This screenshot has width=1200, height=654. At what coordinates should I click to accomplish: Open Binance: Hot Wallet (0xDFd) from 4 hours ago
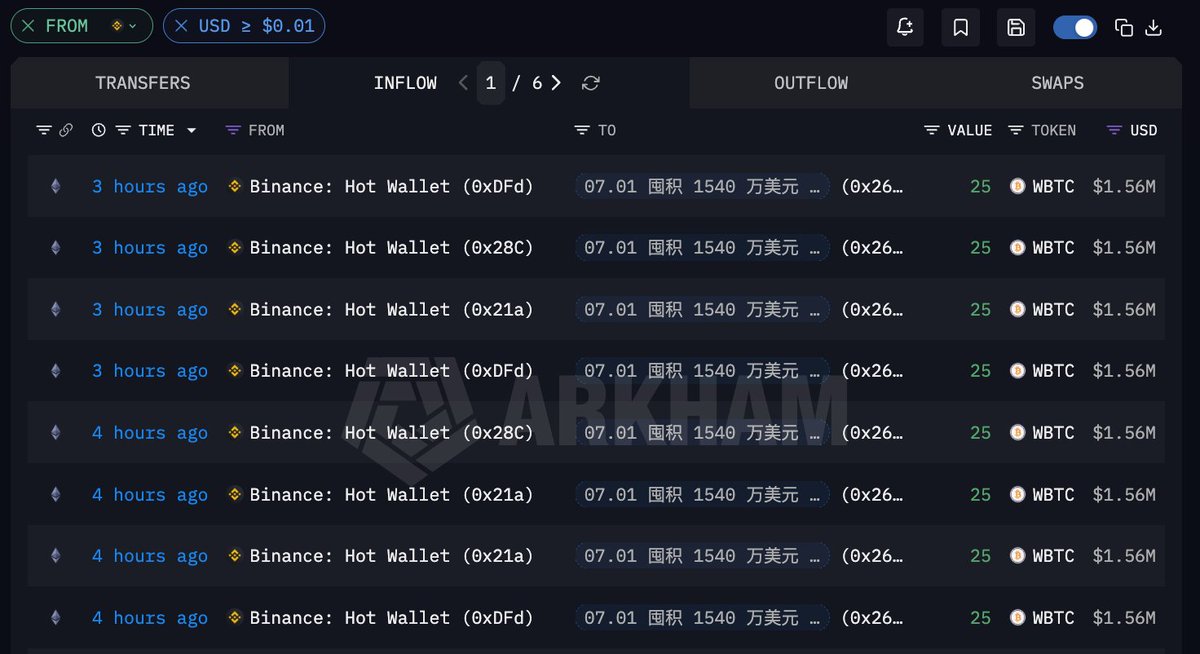point(391,618)
